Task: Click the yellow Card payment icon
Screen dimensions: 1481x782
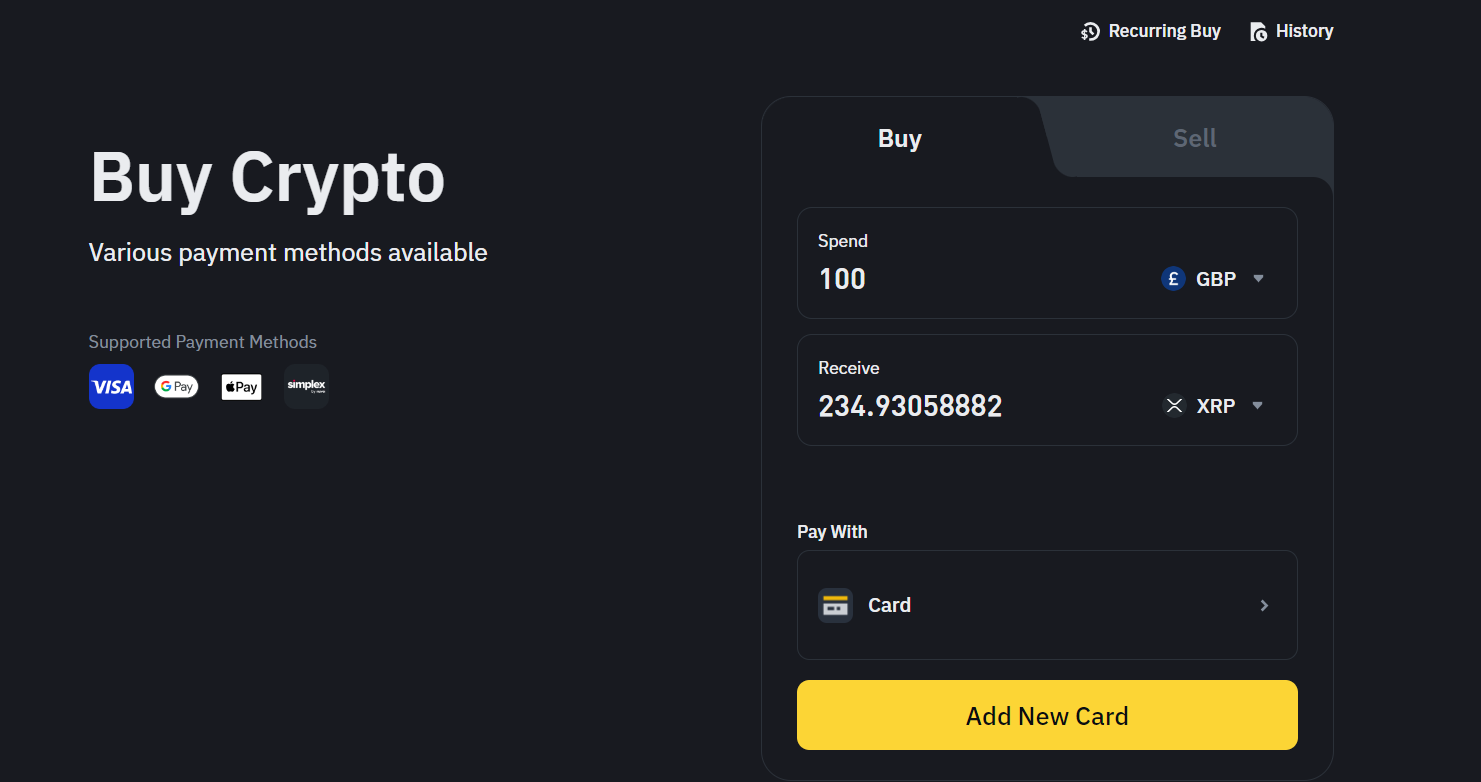Action: 835,605
